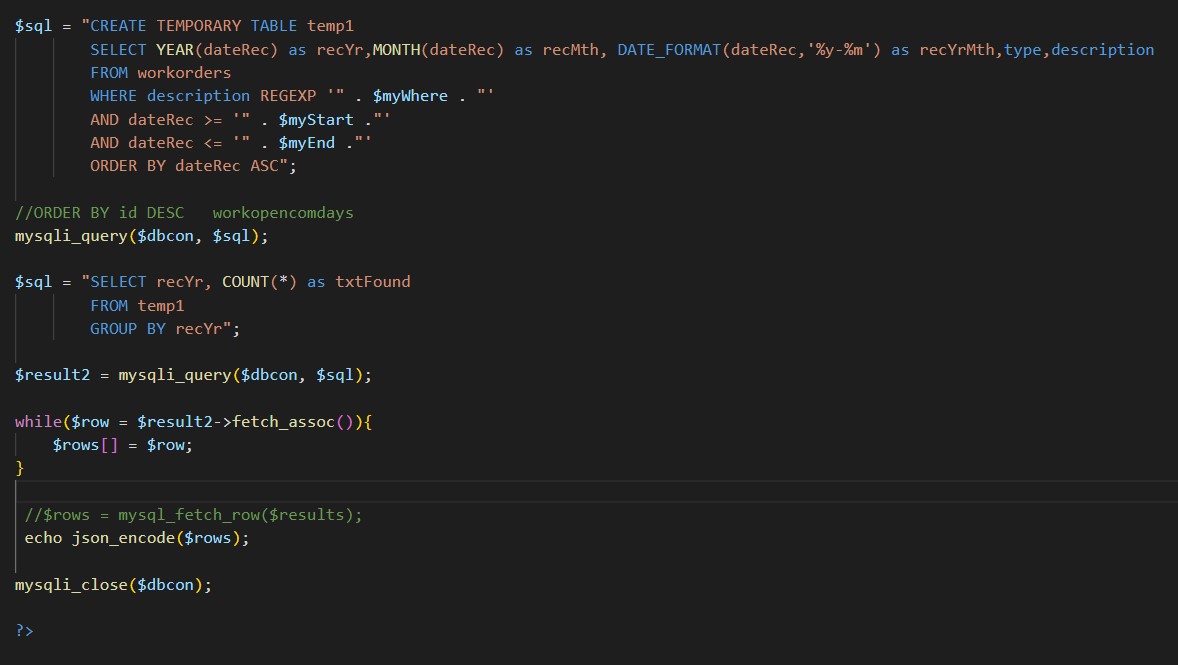Click the while keyword
This screenshot has width=1178, height=665.
click(38, 422)
